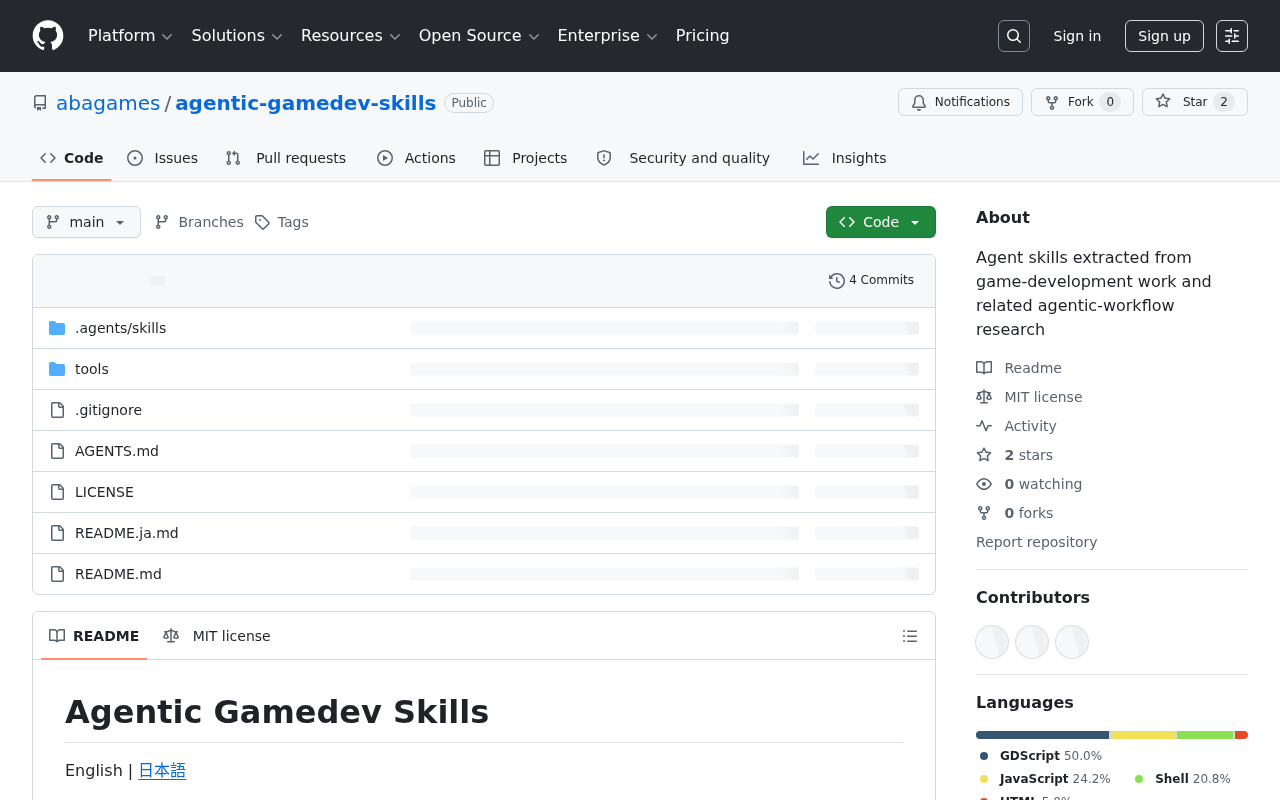Open the appearance settings sliders icon
Image resolution: width=1280 pixels, height=800 pixels.
coord(1232,36)
